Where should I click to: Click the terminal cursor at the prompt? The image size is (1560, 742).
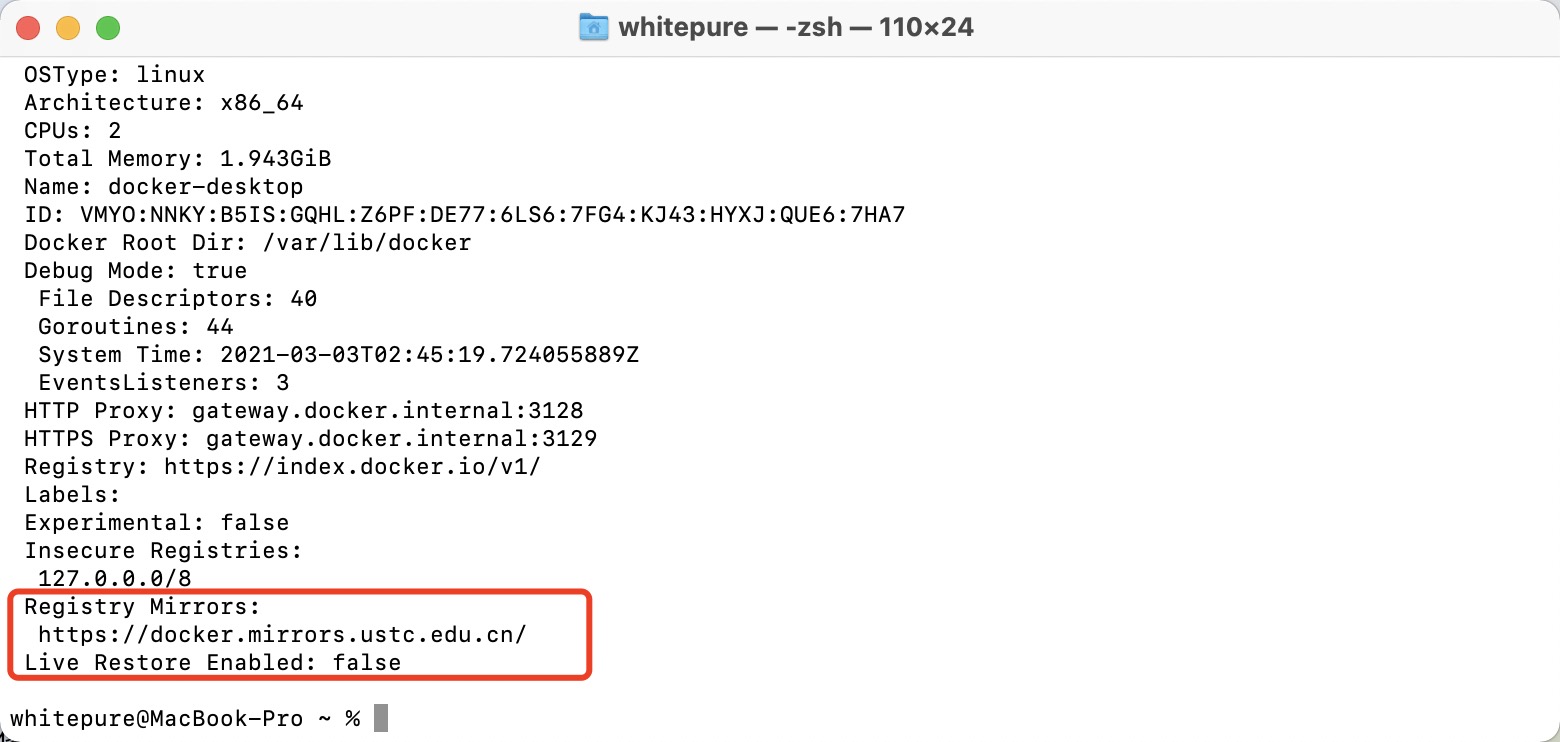coord(380,718)
